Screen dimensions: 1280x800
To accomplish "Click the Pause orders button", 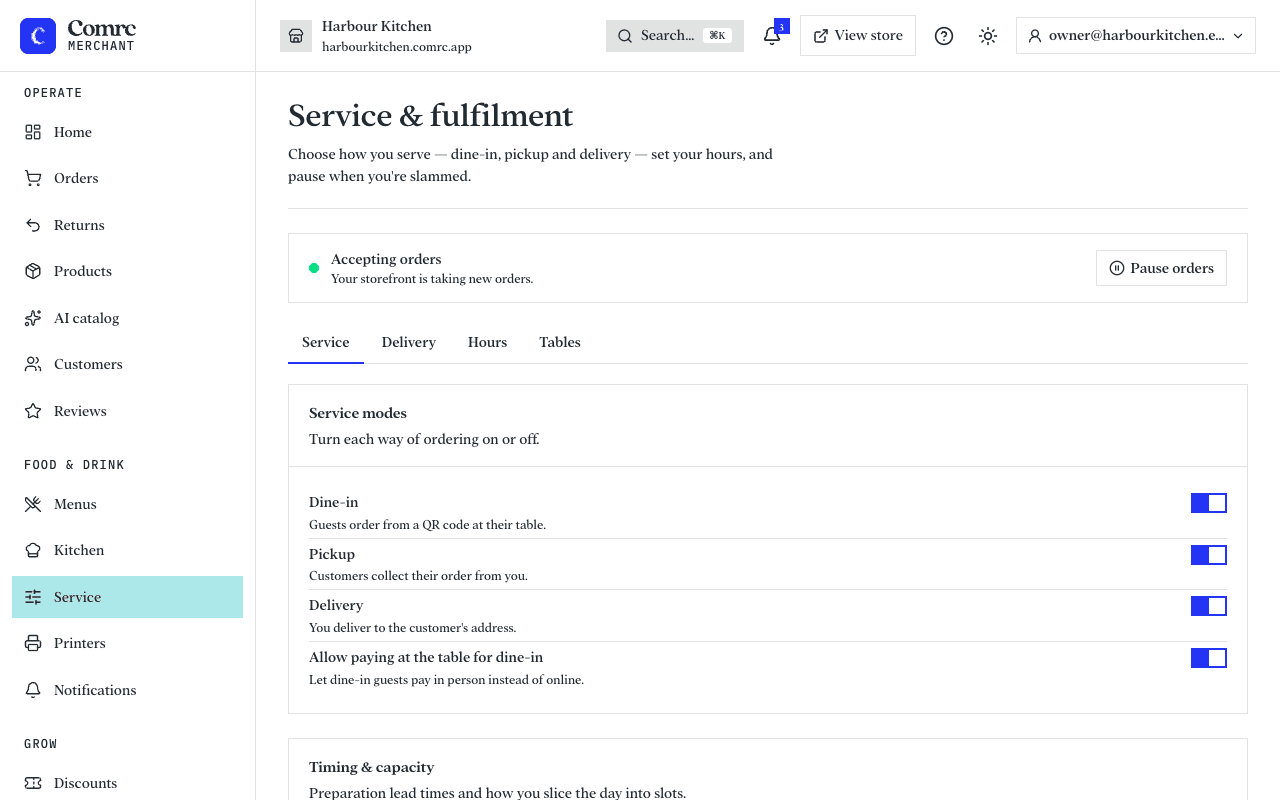I will (1161, 268).
